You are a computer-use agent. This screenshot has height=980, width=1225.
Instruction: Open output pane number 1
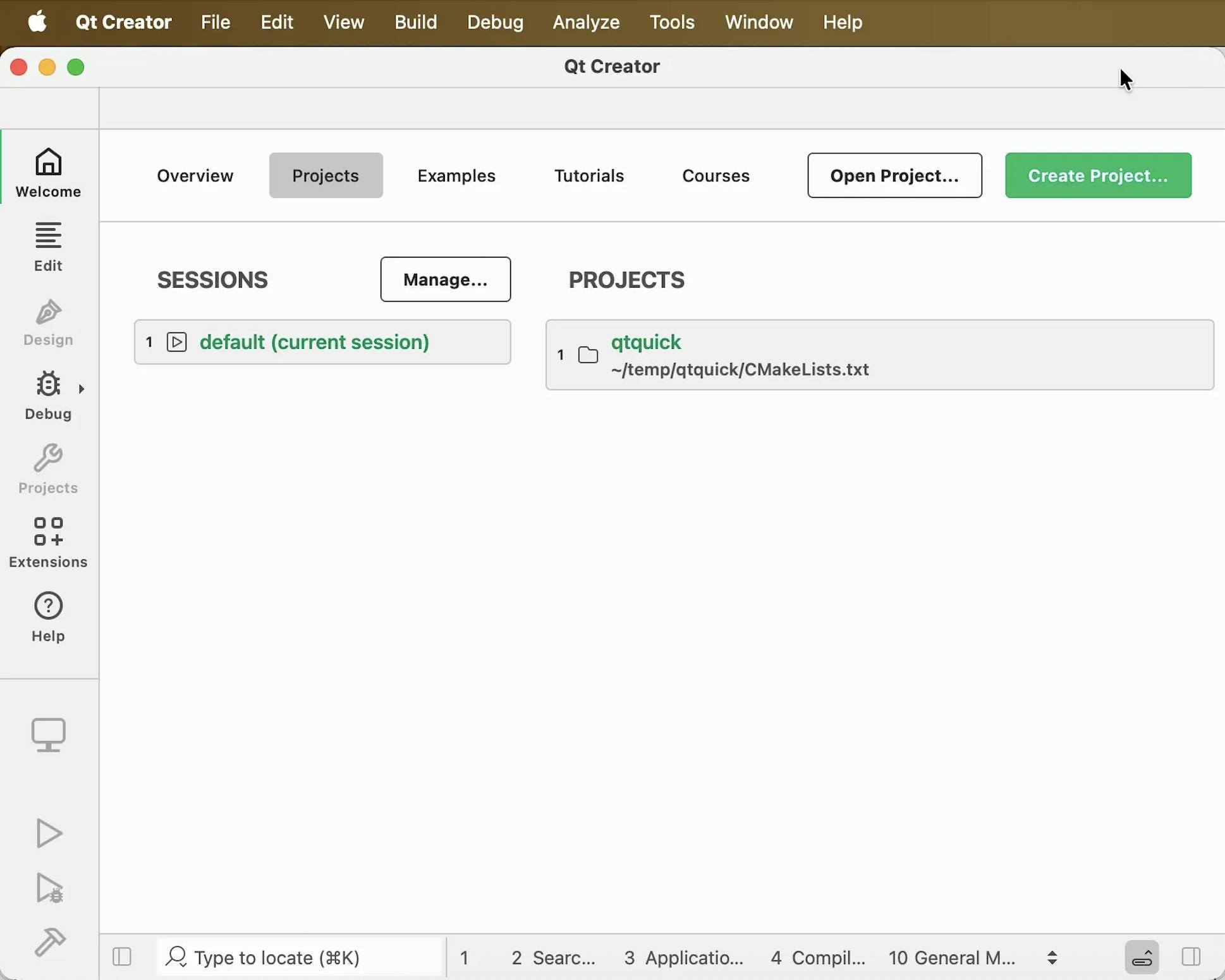(465, 958)
